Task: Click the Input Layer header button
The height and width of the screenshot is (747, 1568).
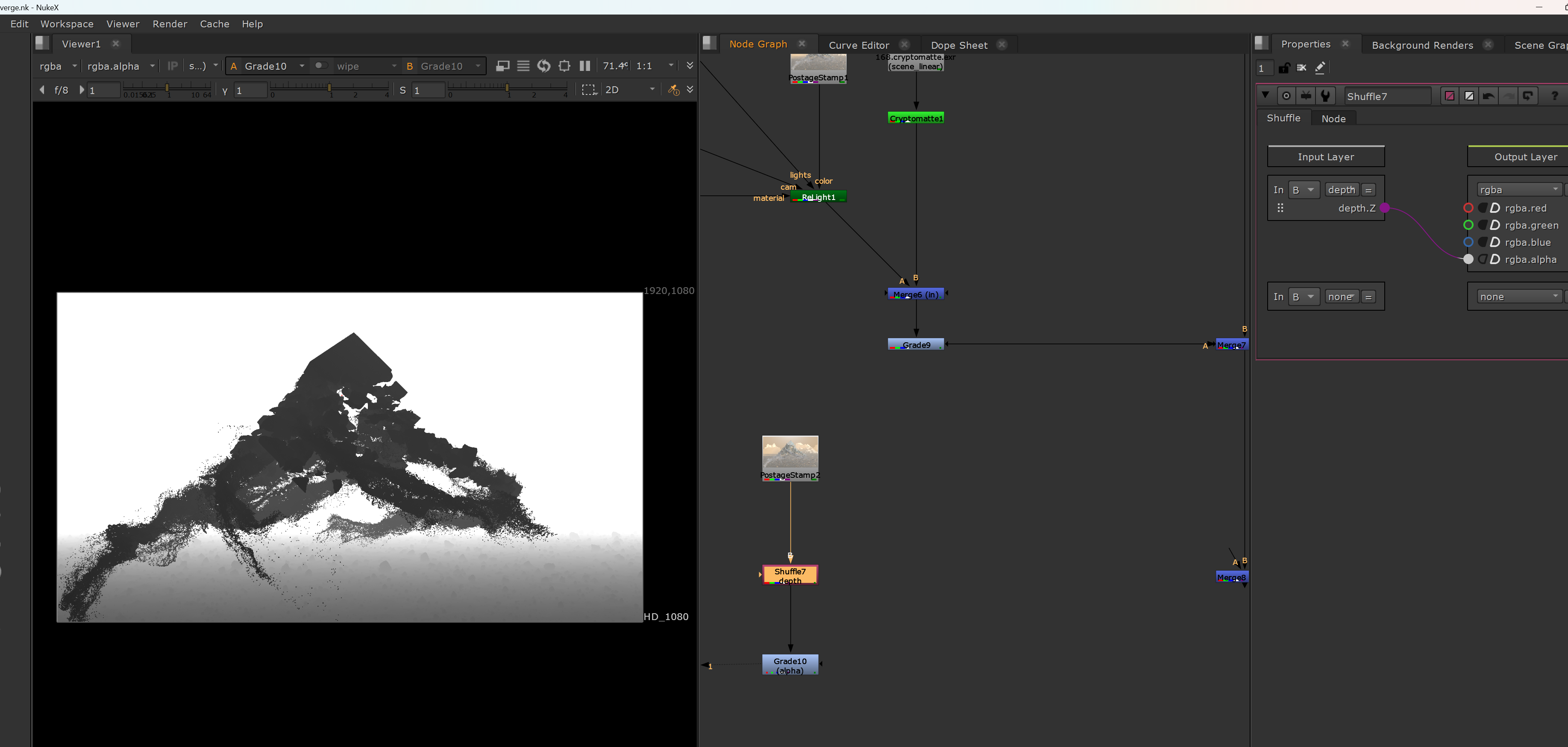Action: coord(1326,156)
